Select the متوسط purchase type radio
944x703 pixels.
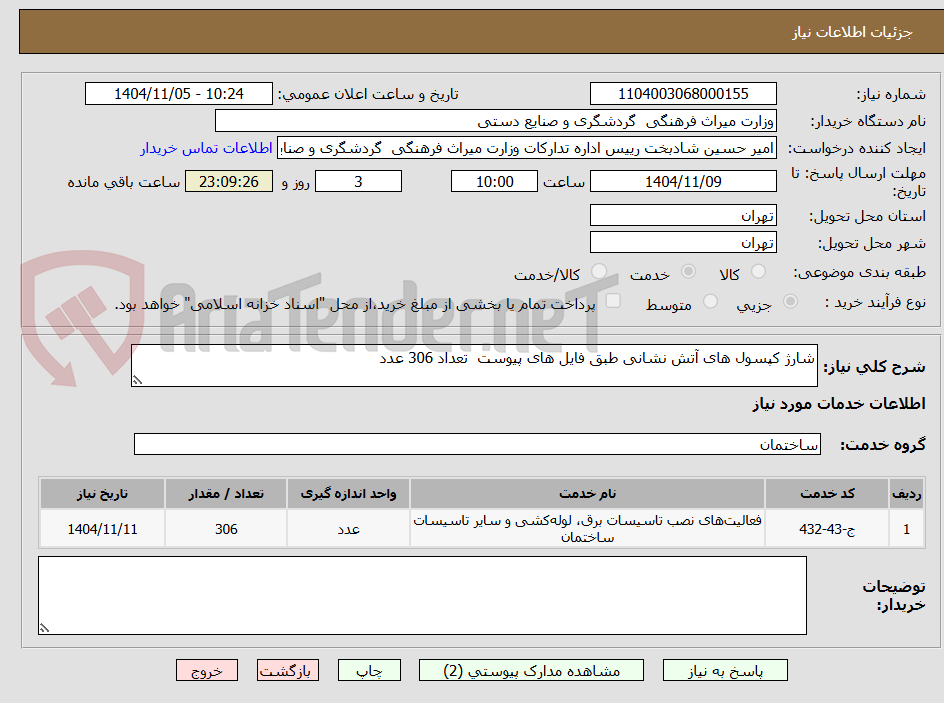(x=710, y=301)
